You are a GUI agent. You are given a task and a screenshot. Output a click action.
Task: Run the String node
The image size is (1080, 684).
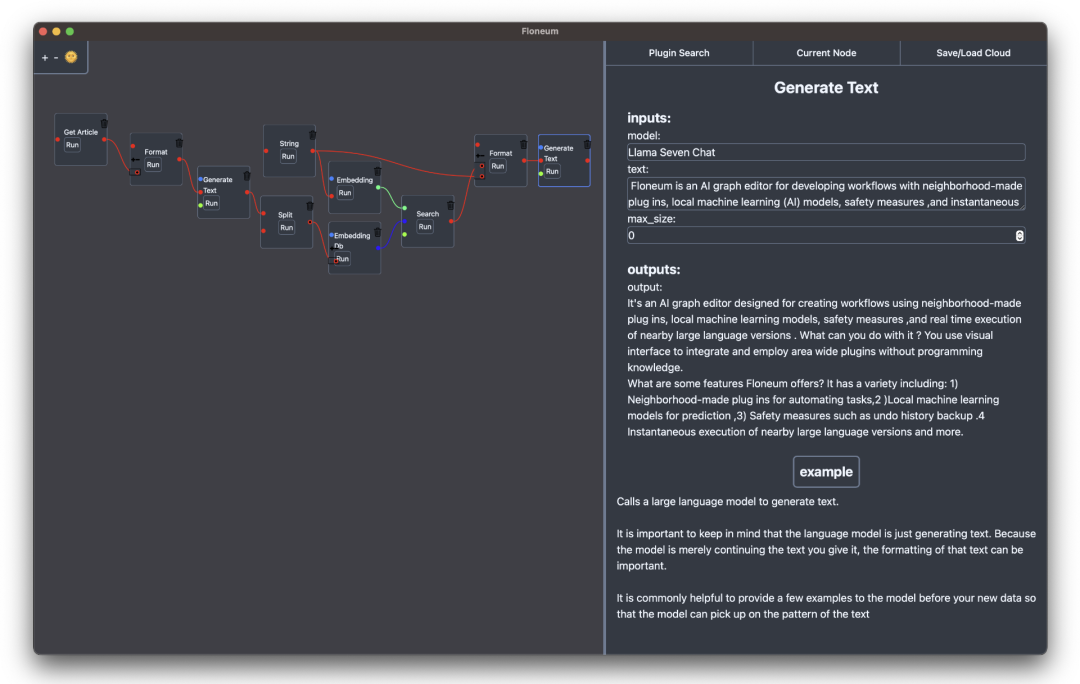coord(288,157)
